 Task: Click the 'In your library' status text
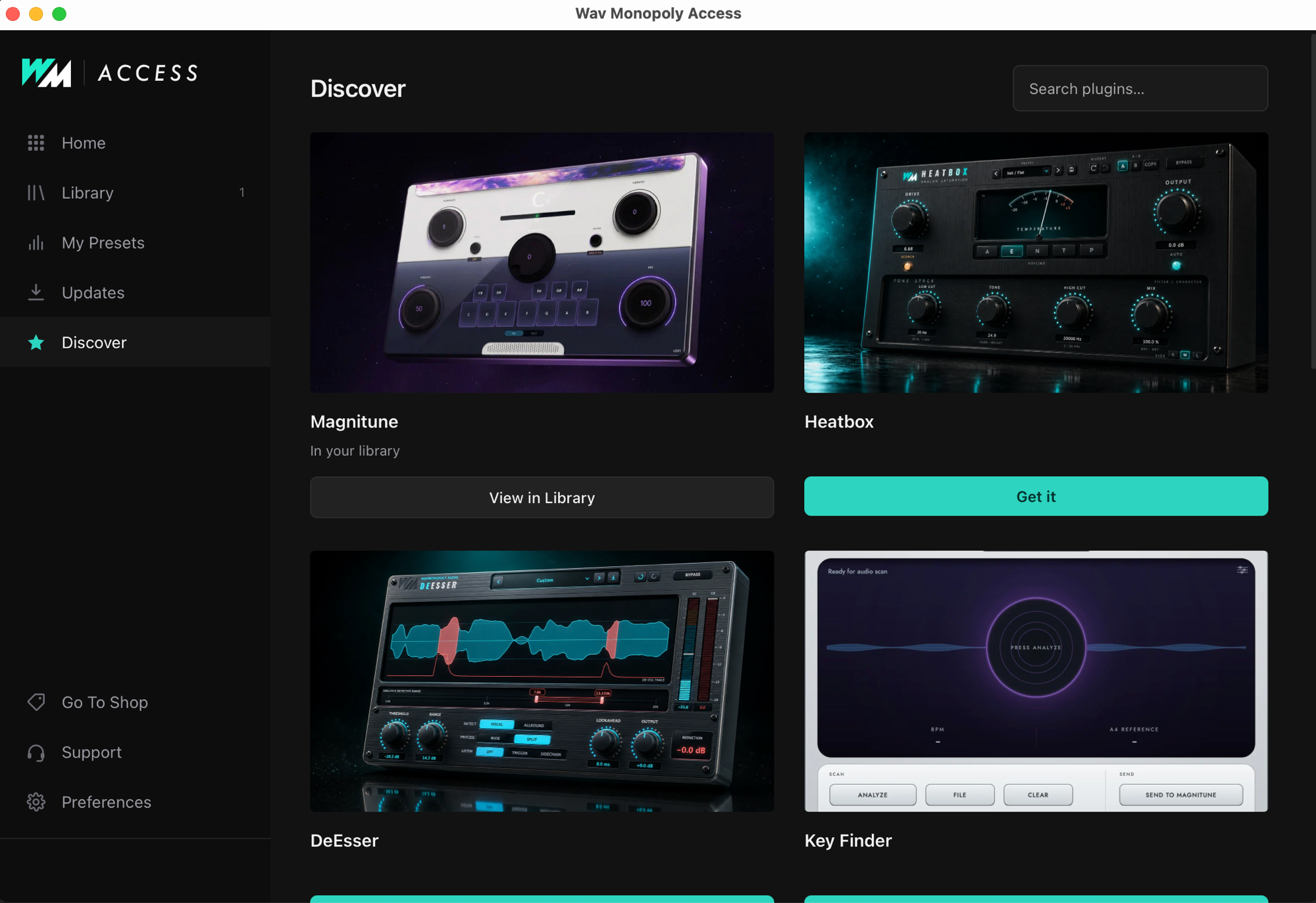355,451
